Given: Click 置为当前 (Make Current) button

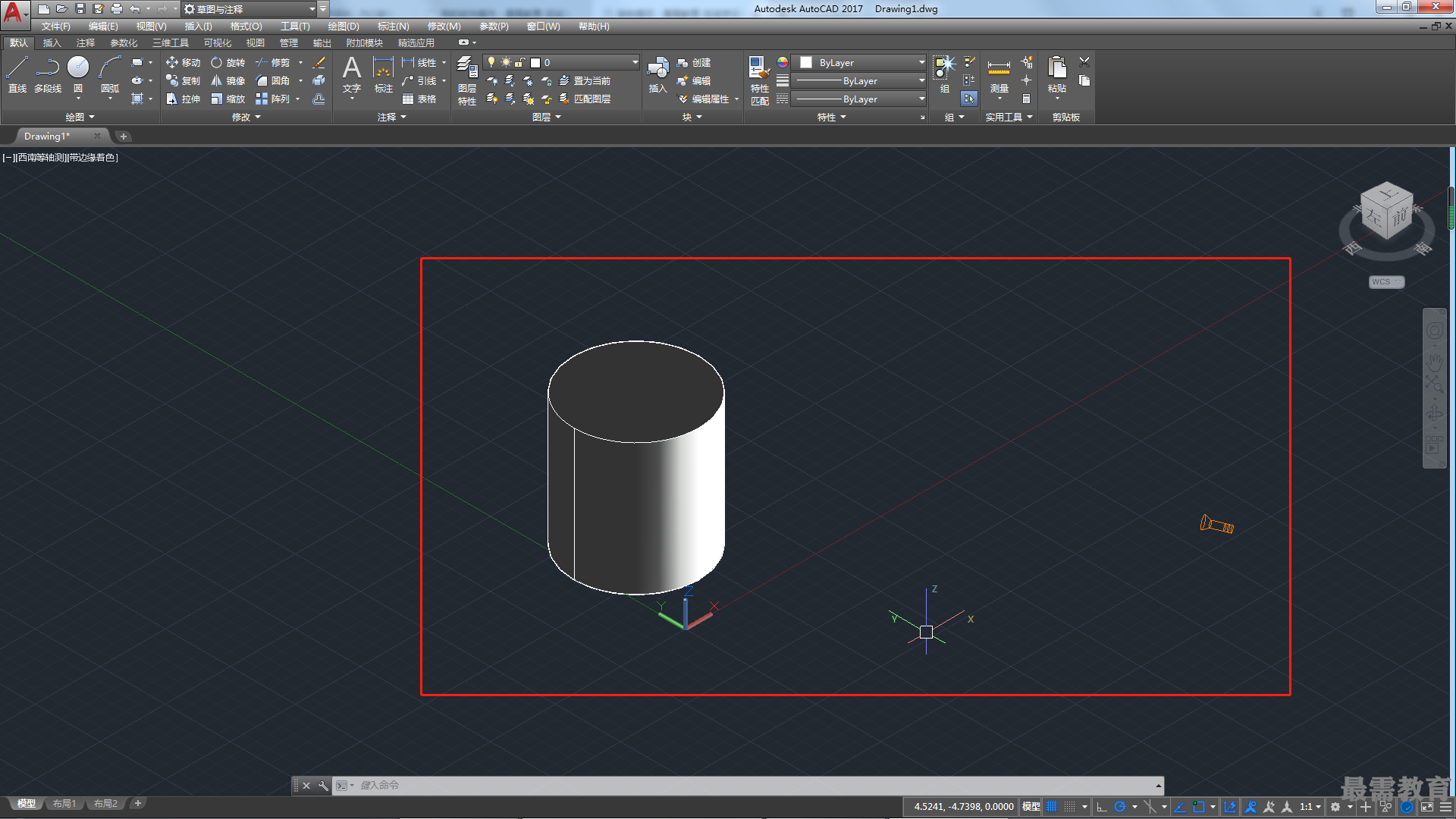Looking at the screenshot, I should click(585, 81).
